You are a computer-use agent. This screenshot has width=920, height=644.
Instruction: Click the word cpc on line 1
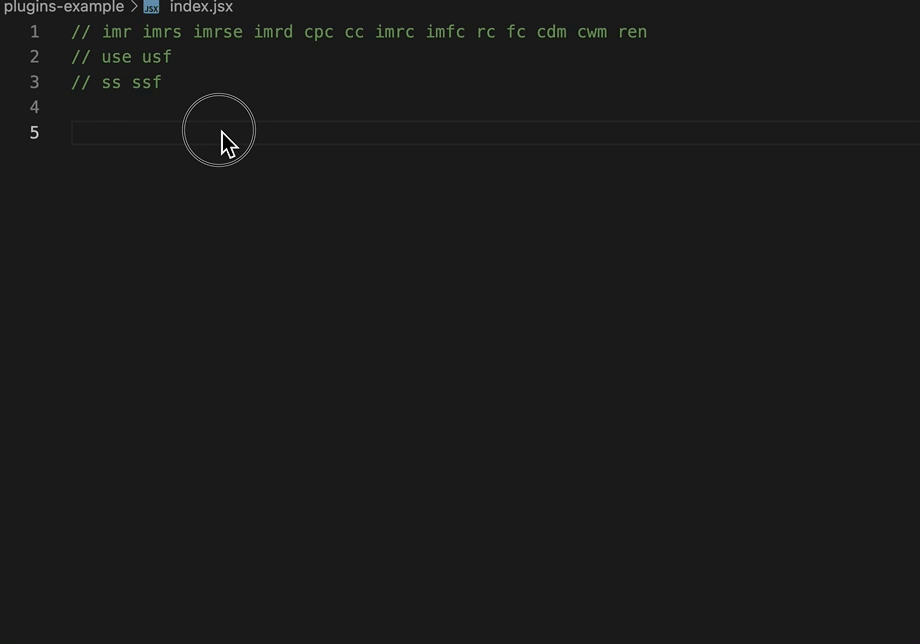319,33
